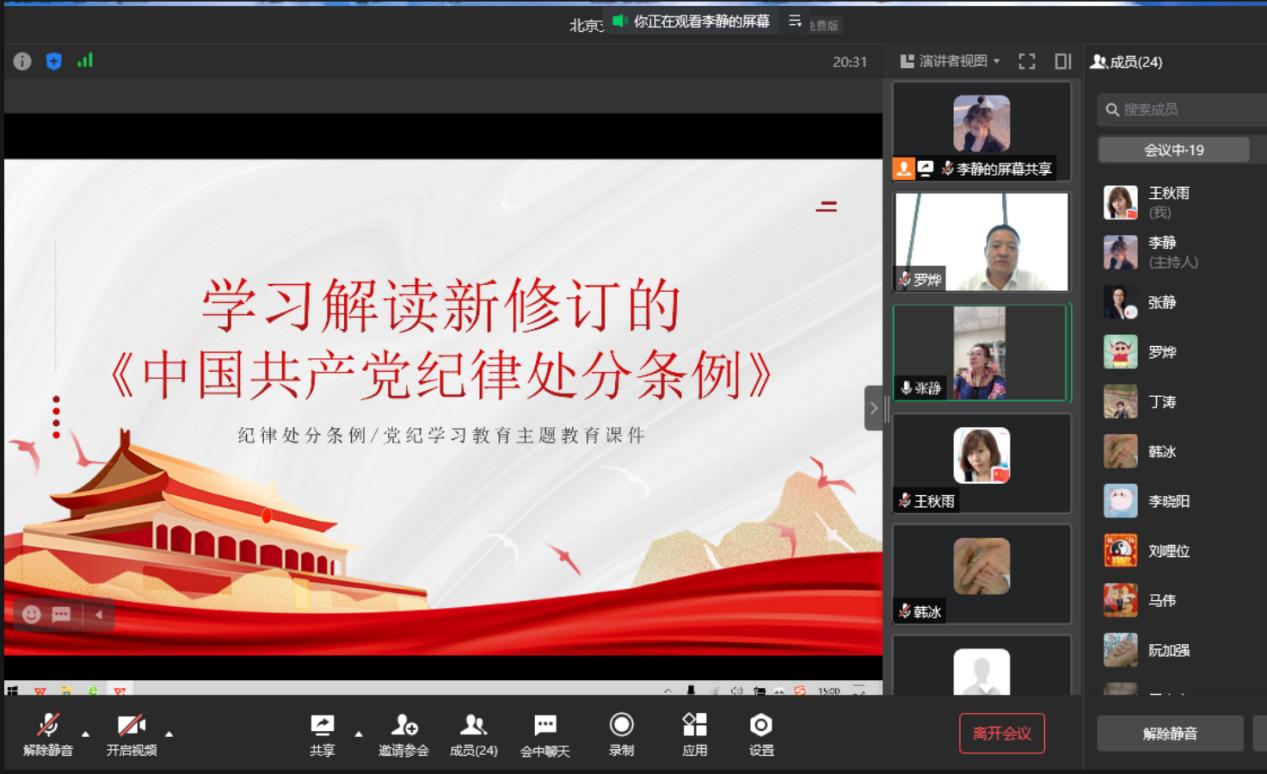Viewport: 1267px width, 774px height.
Task: Toggle the side-by-side layout view
Action: click(1062, 60)
